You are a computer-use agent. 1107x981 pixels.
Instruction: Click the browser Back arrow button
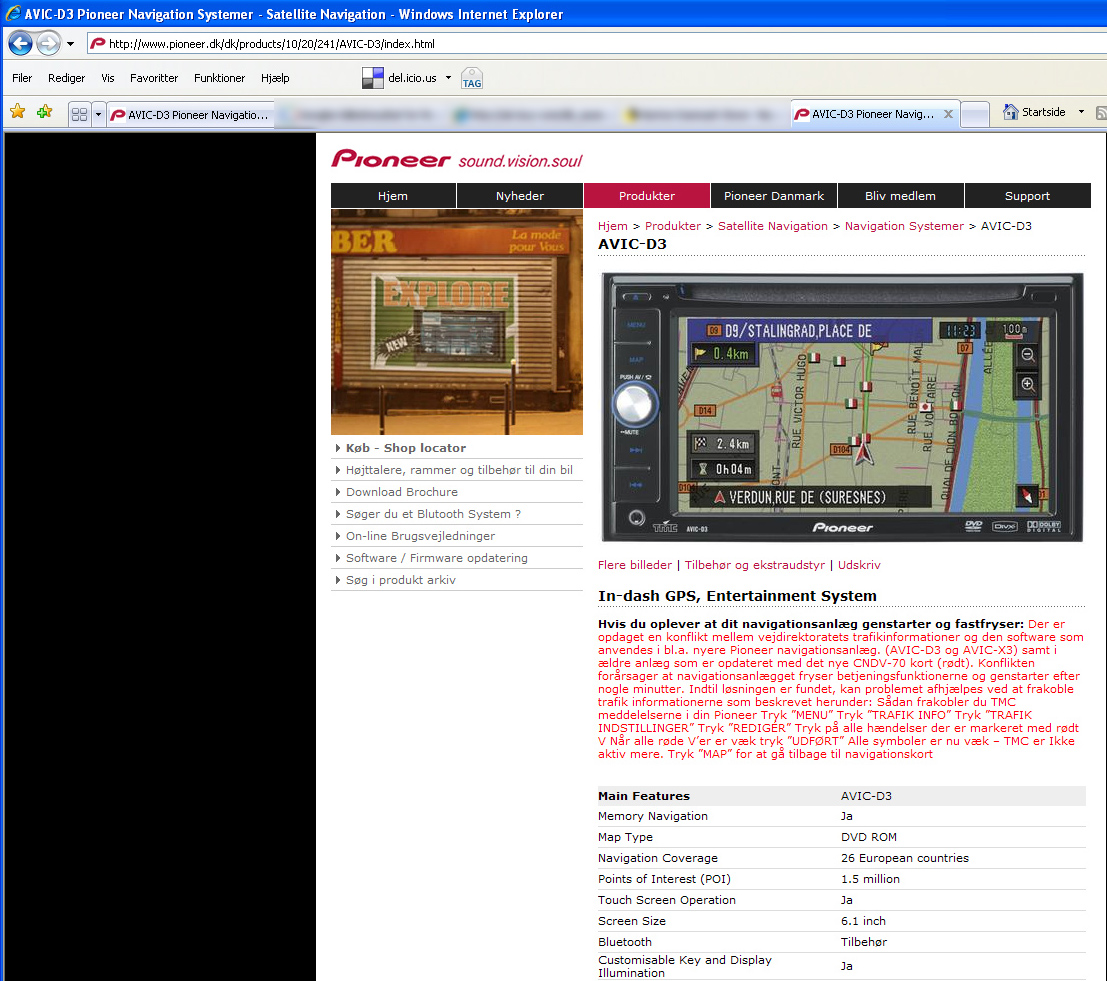20,44
